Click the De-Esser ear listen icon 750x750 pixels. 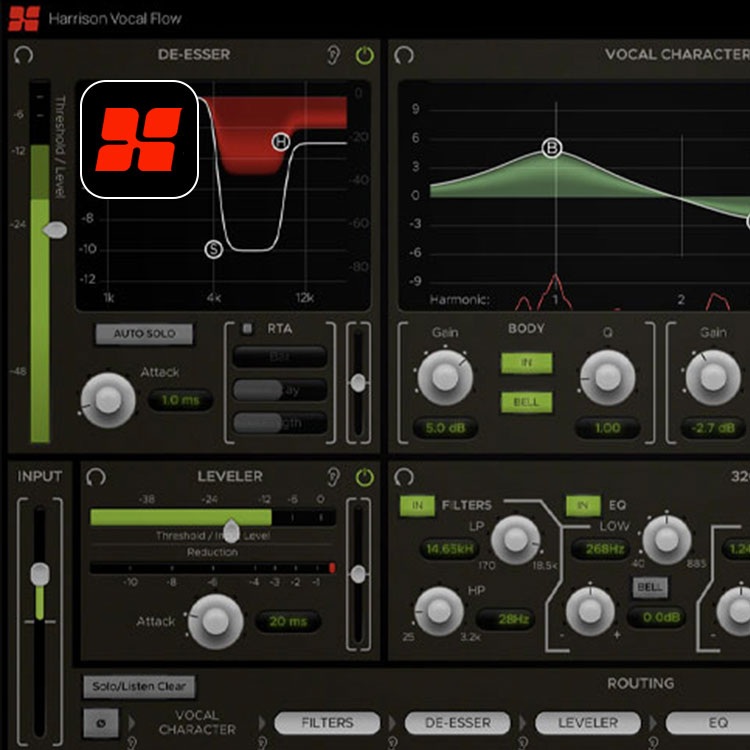tap(333, 55)
